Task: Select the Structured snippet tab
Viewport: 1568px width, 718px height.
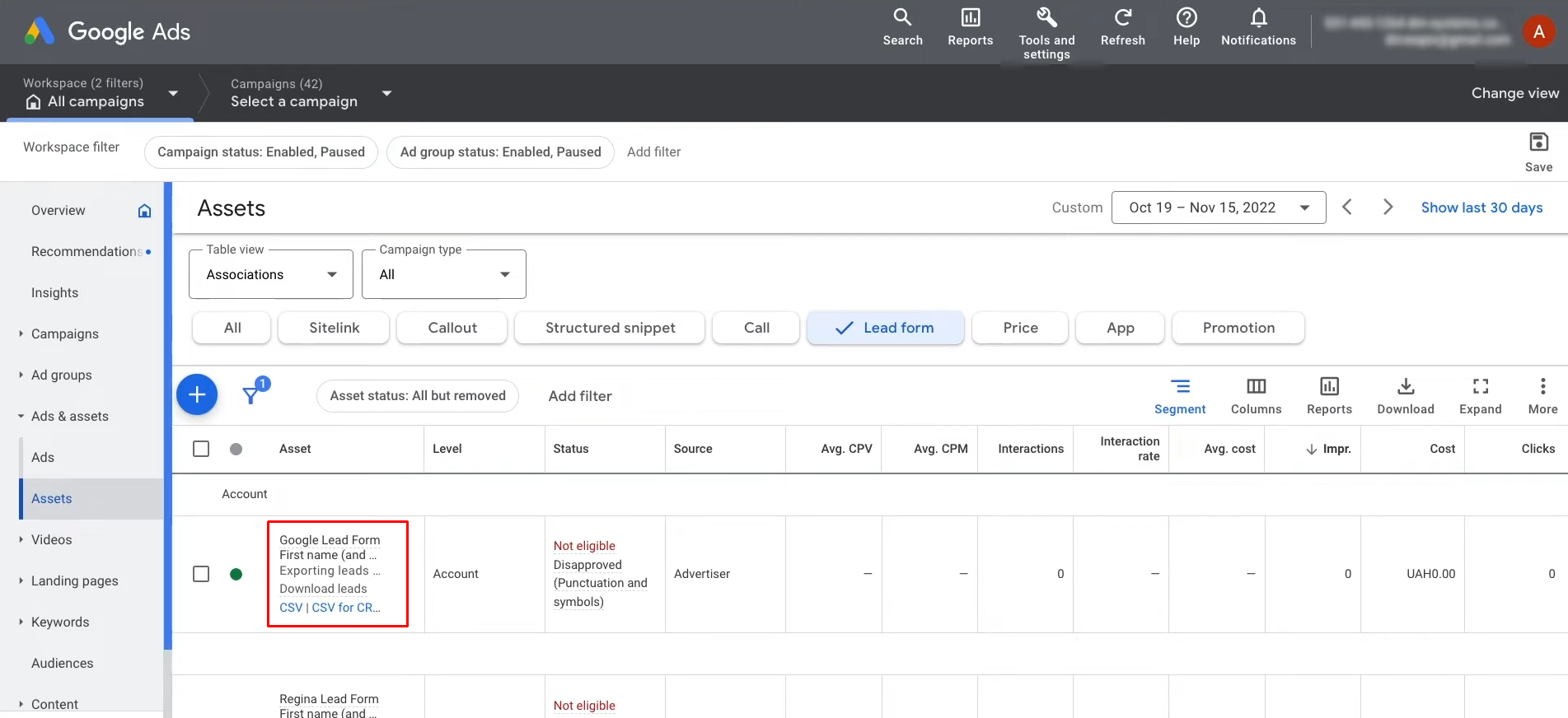Action: point(611,328)
